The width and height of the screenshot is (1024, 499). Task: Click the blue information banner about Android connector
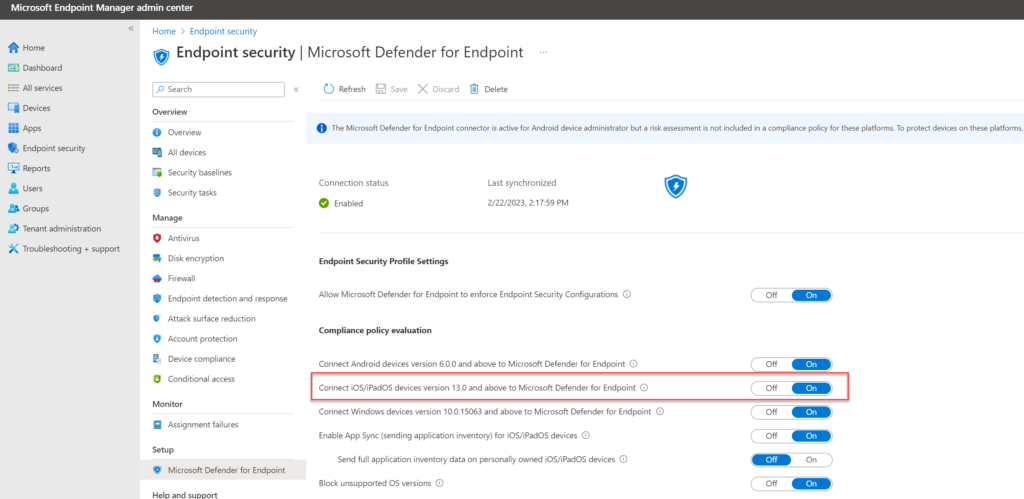point(665,128)
